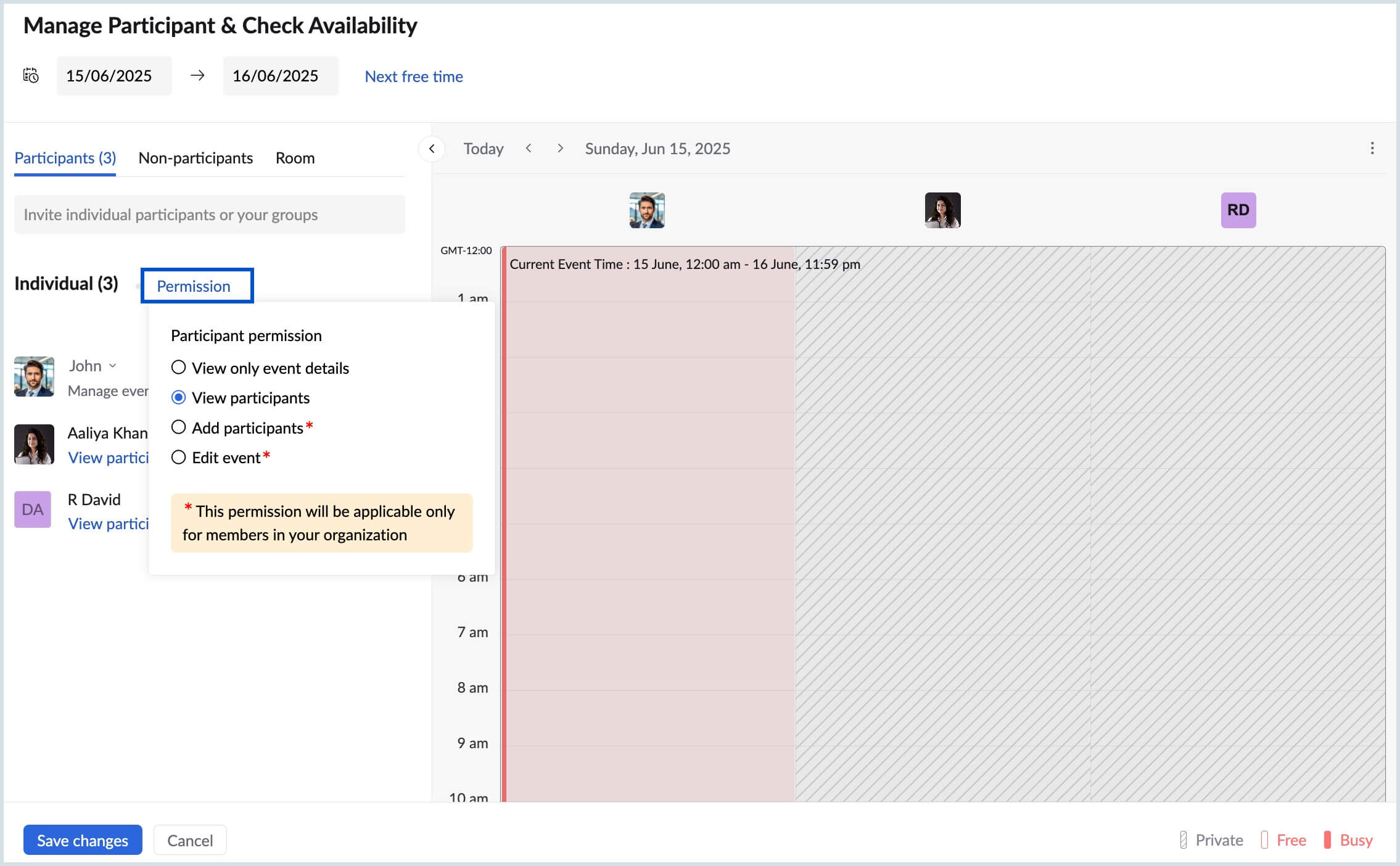Click the invite participants input field

[x=210, y=215]
